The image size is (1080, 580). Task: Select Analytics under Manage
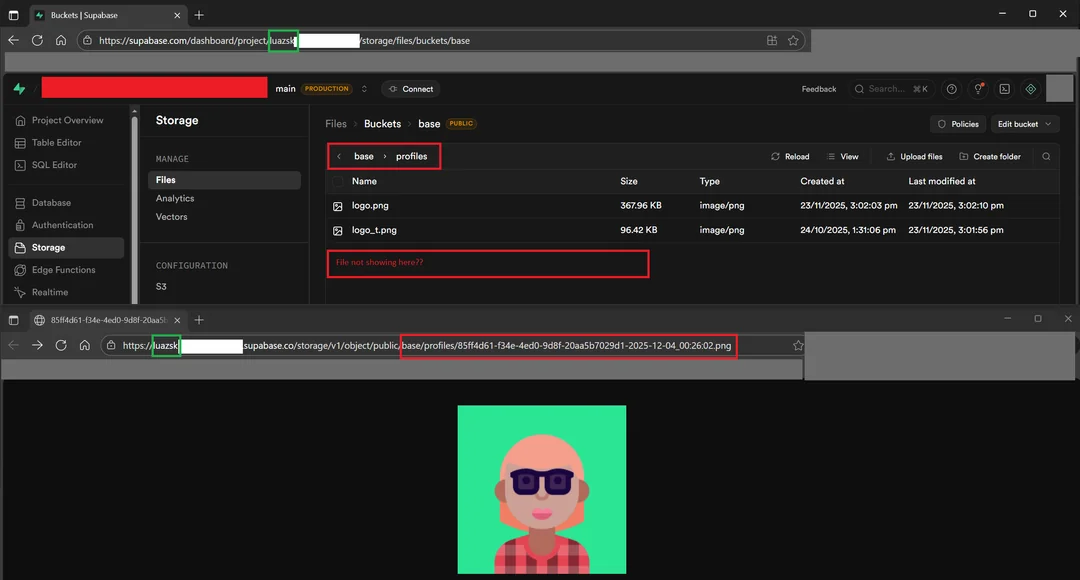[174, 198]
